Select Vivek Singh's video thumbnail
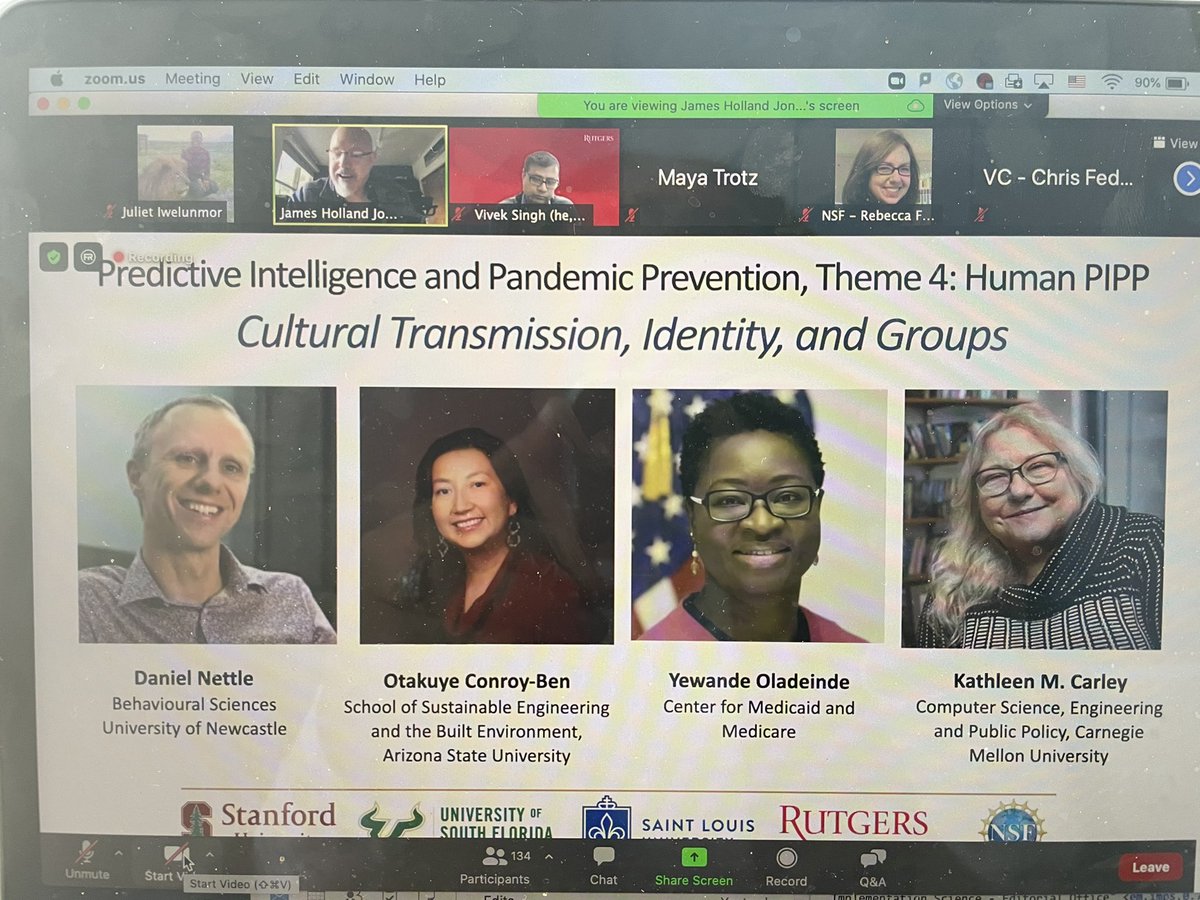Image resolution: width=1200 pixels, height=900 pixels. tap(534, 176)
